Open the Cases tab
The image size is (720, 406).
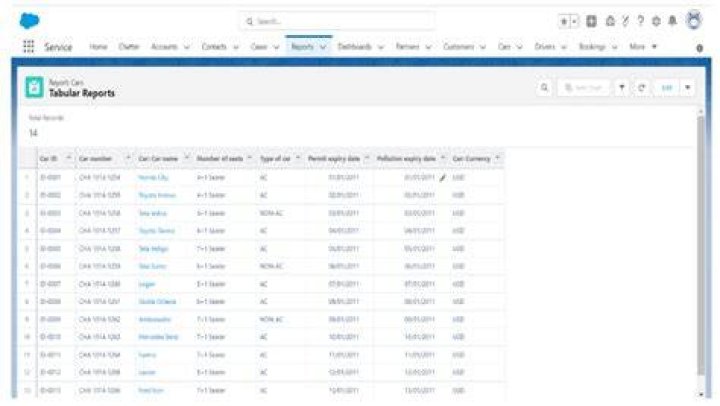[259, 47]
